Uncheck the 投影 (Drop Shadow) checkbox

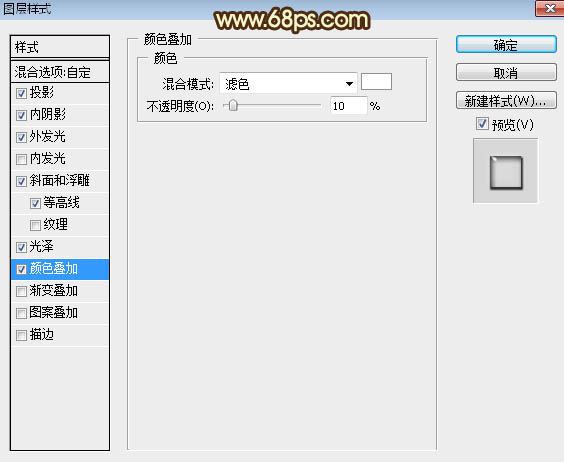[21, 94]
